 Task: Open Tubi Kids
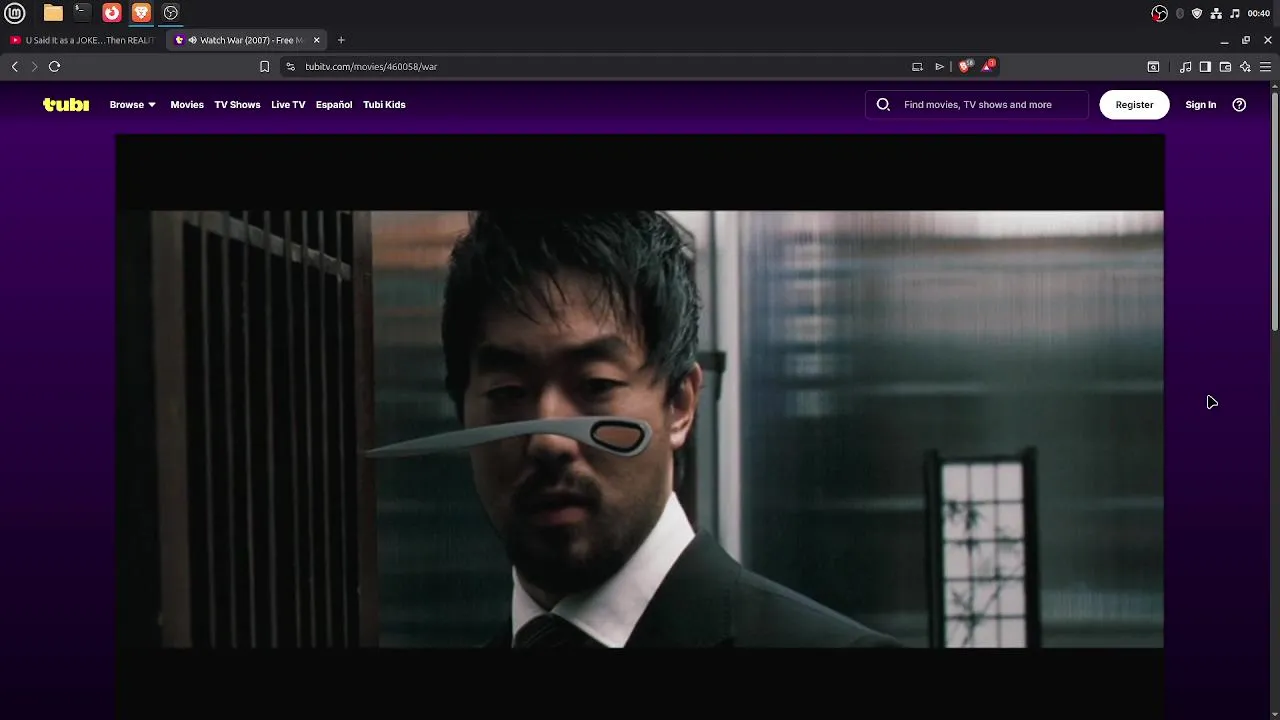[x=384, y=104]
